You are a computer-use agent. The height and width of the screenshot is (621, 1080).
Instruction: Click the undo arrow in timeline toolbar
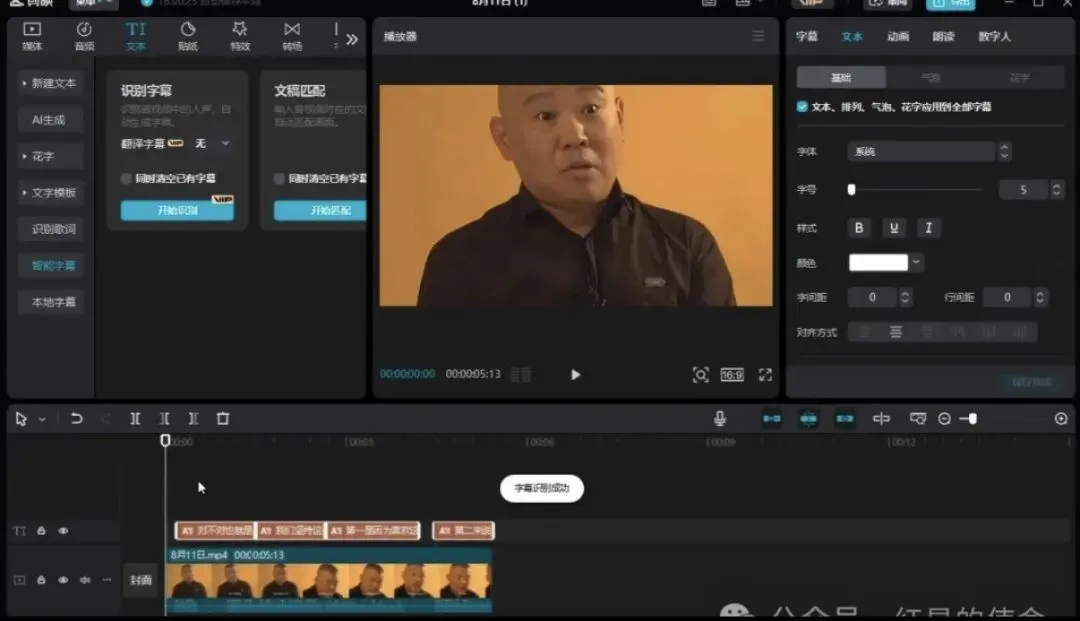[x=76, y=419]
